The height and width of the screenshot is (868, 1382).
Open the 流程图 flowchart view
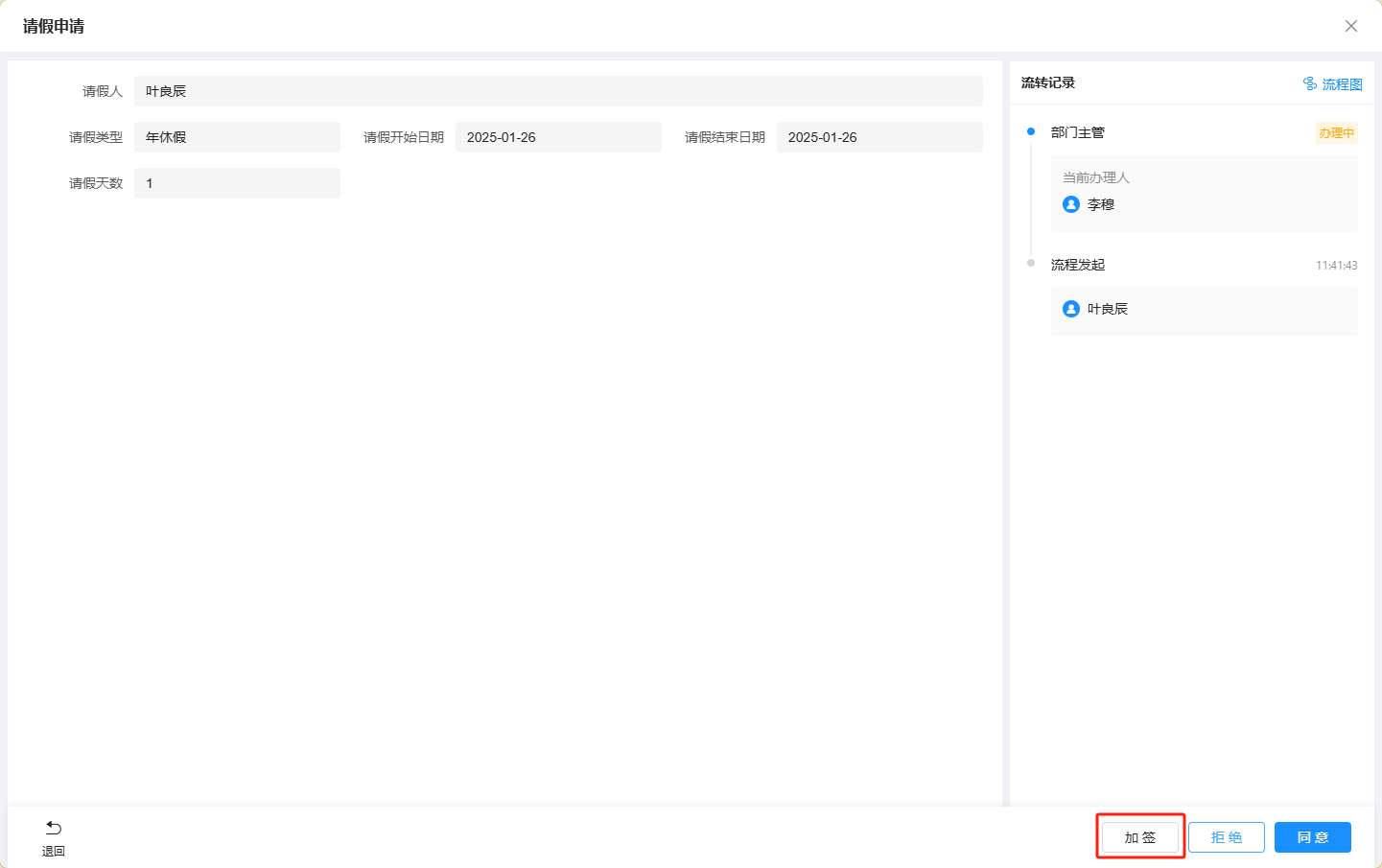[x=1332, y=84]
